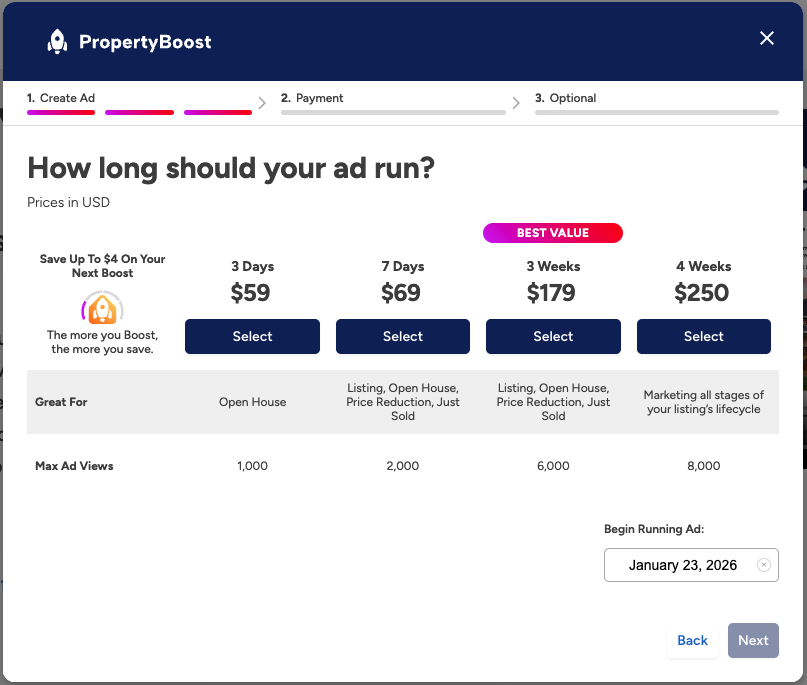
Task: Select the 3 Days $59 plan
Action: point(252,337)
